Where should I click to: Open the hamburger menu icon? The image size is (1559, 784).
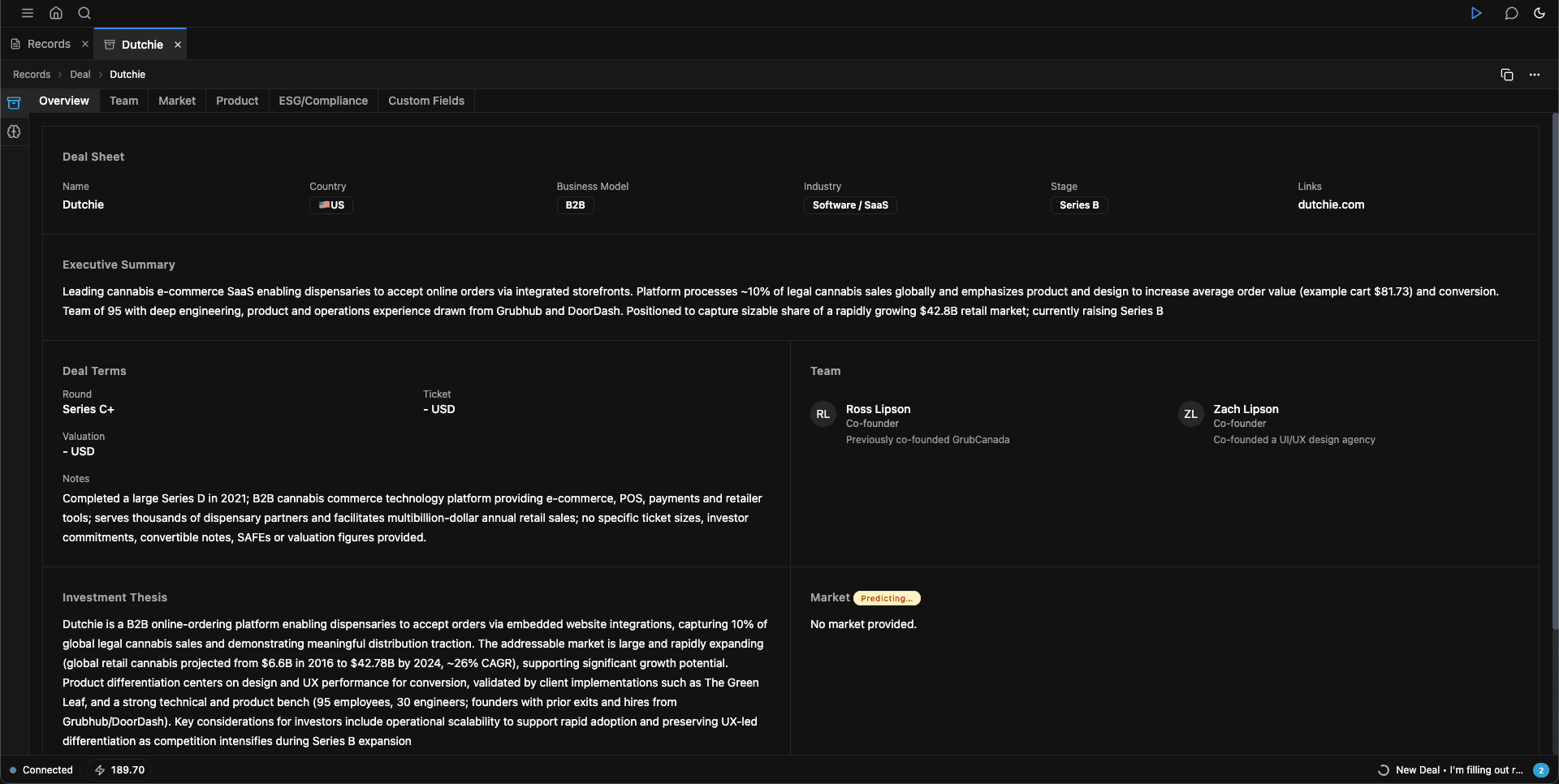pyautogui.click(x=28, y=13)
